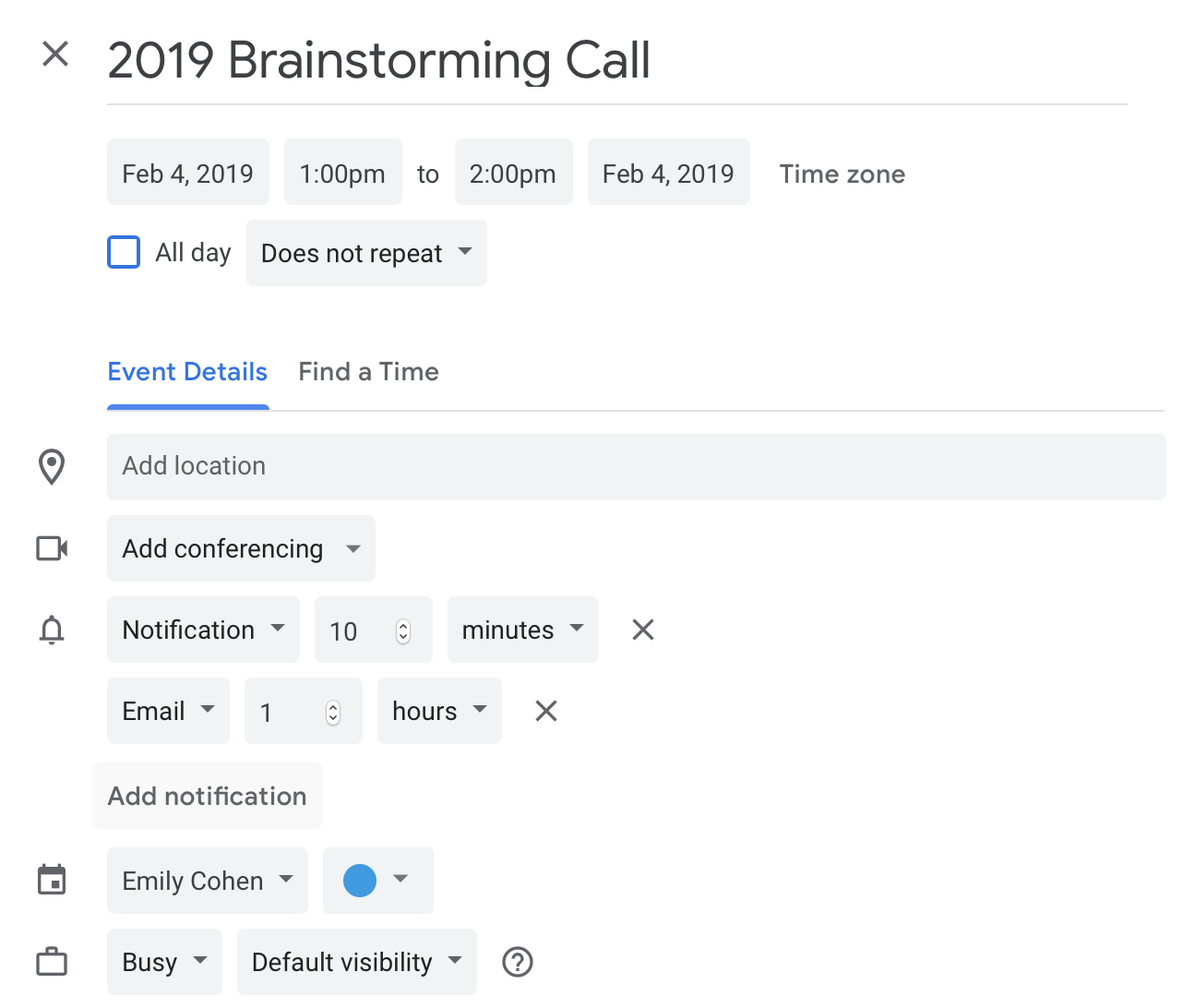The image size is (1183, 1008).
Task: Open the blue event color picker
Action: [x=377, y=880]
